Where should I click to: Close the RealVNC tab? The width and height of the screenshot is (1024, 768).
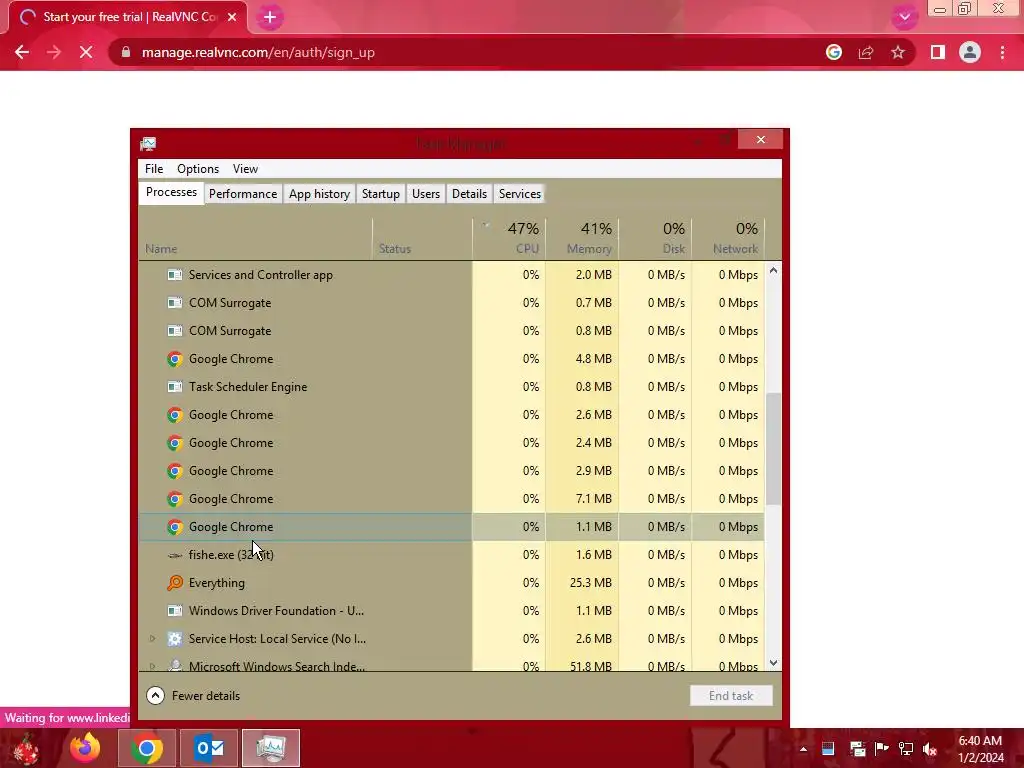point(232,17)
